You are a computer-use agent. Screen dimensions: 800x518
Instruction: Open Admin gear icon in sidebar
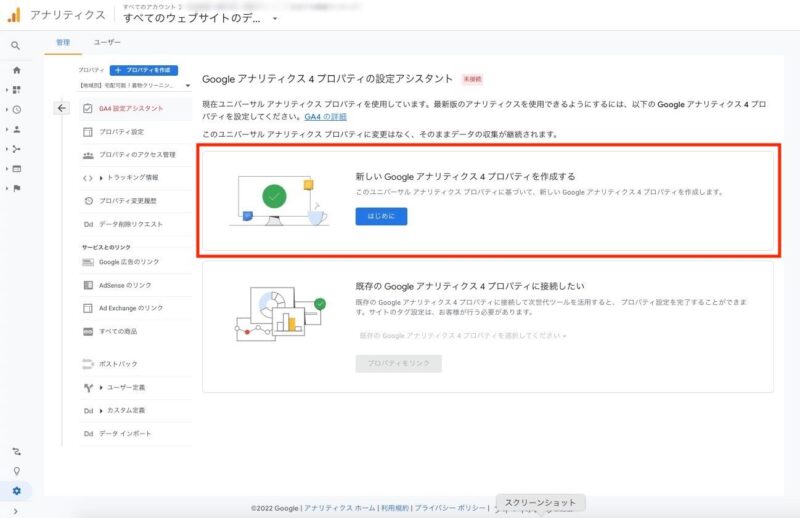[16, 491]
